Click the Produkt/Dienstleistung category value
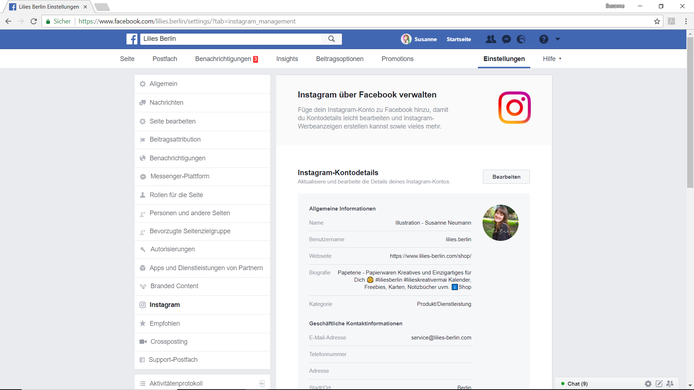The width and height of the screenshot is (694, 390). click(444, 304)
